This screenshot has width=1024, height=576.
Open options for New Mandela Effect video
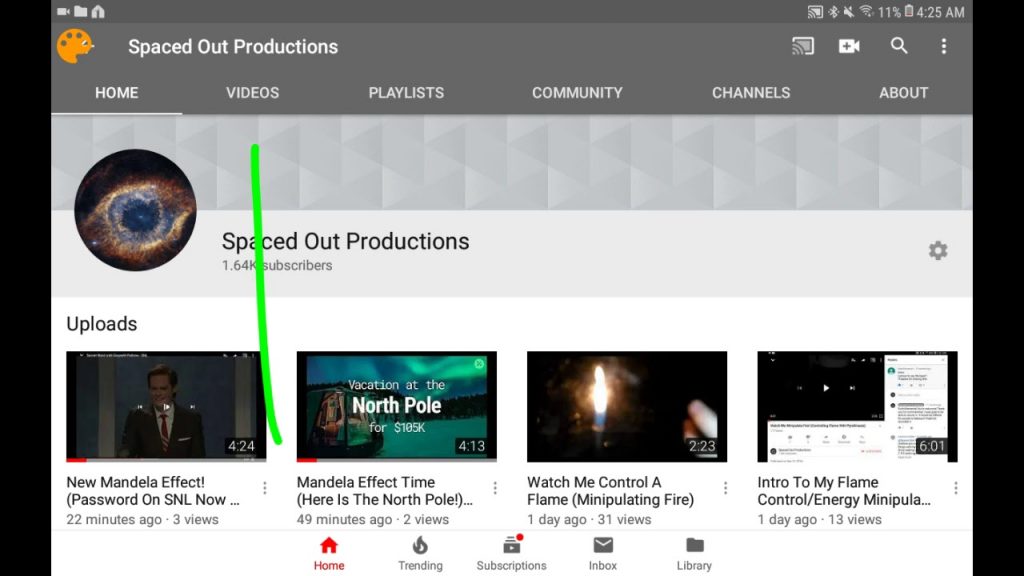pos(264,488)
